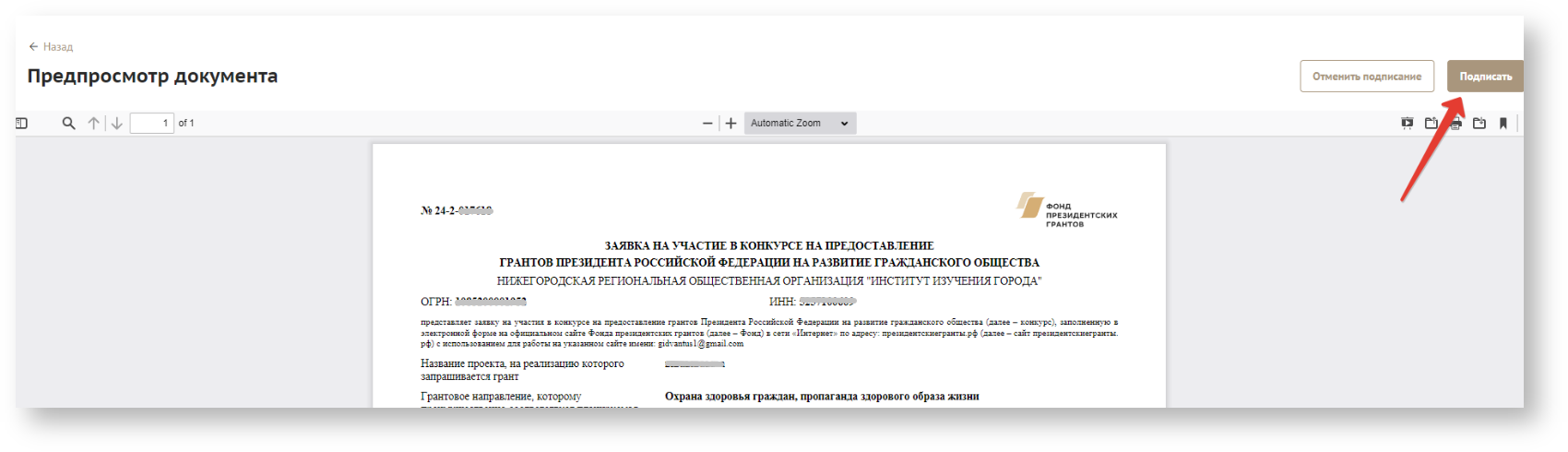
Task: Click the document title ЗАЯВКА НА УЧАСТИЕ
Action: coord(768,246)
